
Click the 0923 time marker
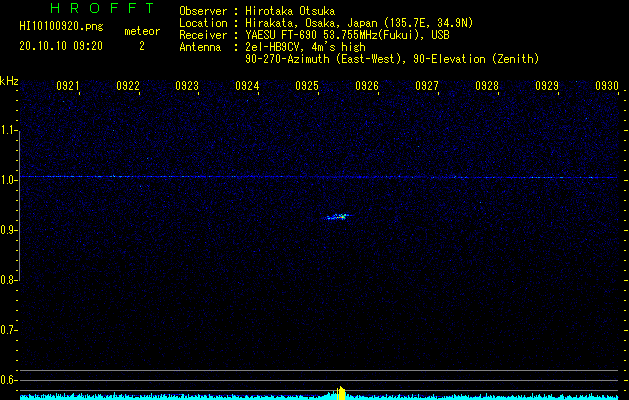tap(187, 85)
